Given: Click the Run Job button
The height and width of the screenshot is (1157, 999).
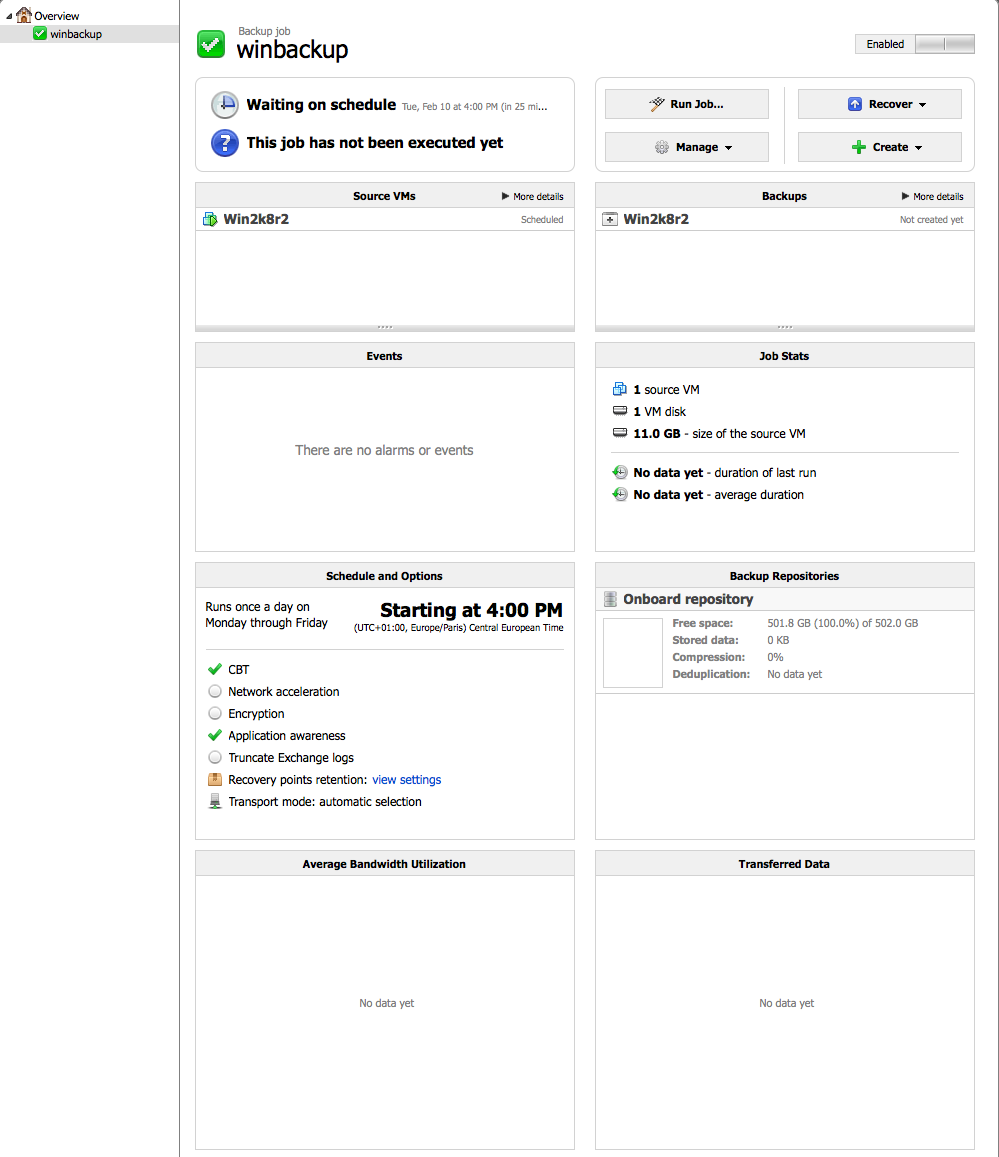Looking at the screenshot, I should coord(686,104).
